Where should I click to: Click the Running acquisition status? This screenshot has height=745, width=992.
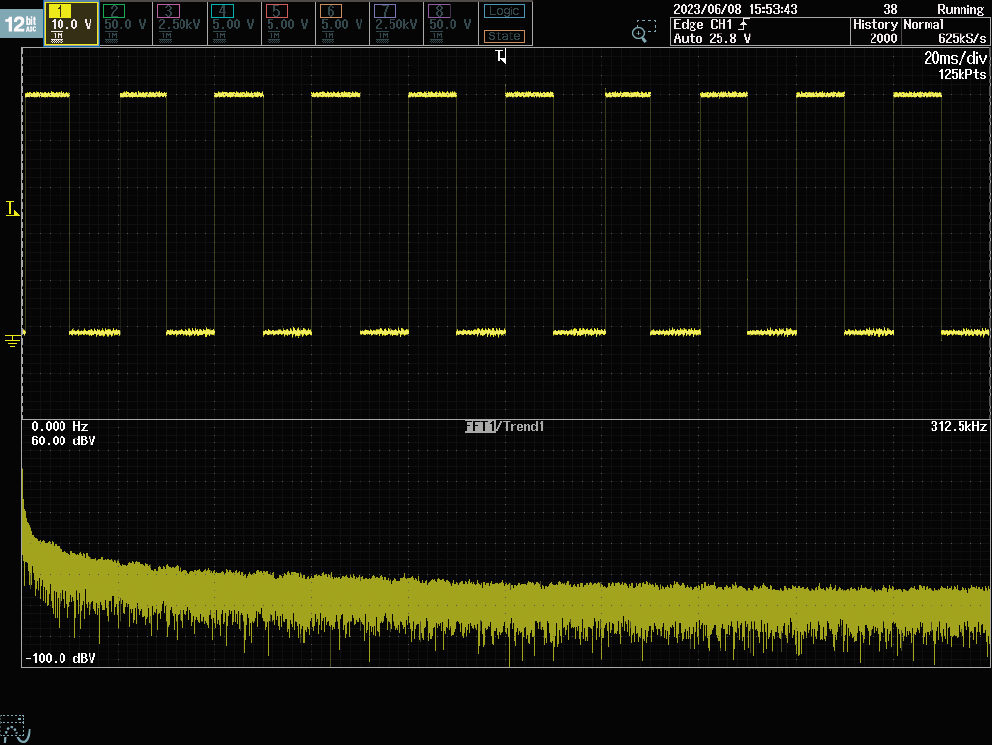pos(960,9)
